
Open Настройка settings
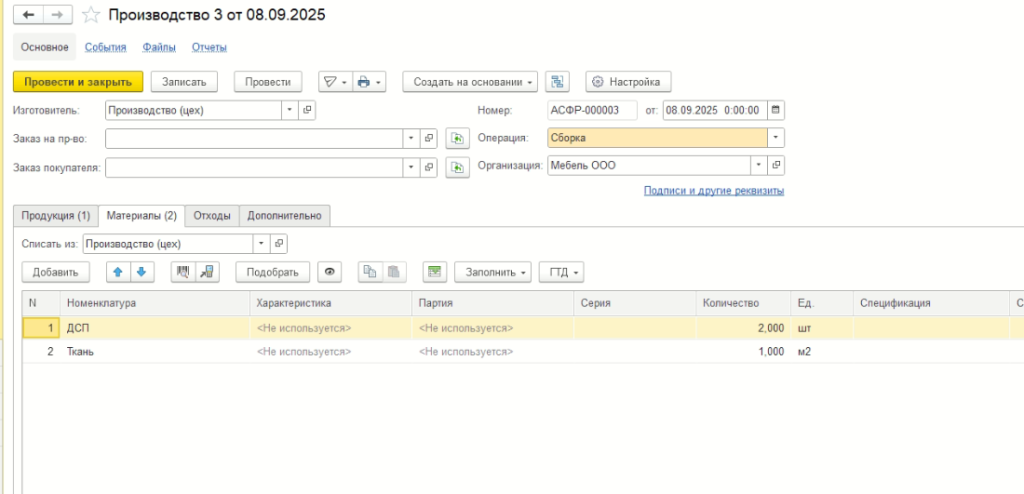[x=628, y=82]
